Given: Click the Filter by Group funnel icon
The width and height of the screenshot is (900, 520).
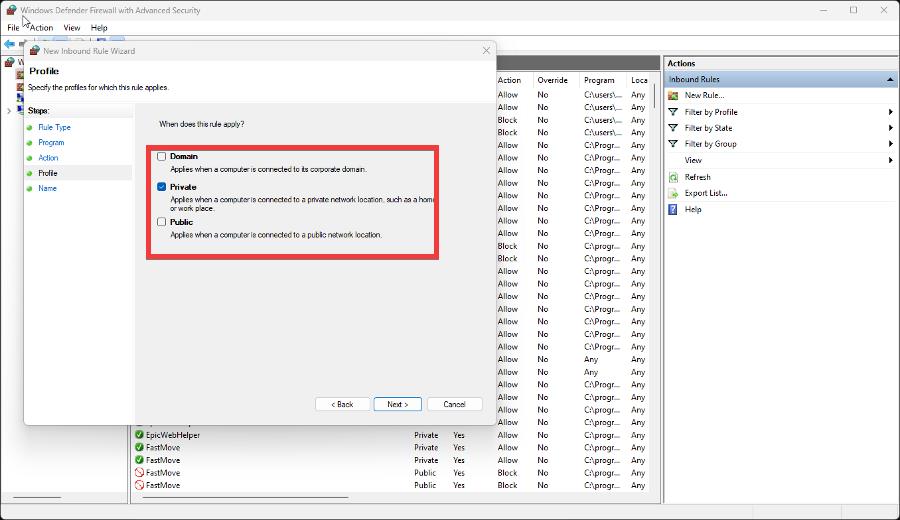Looking at the screenshot, I should click(673, 144).
